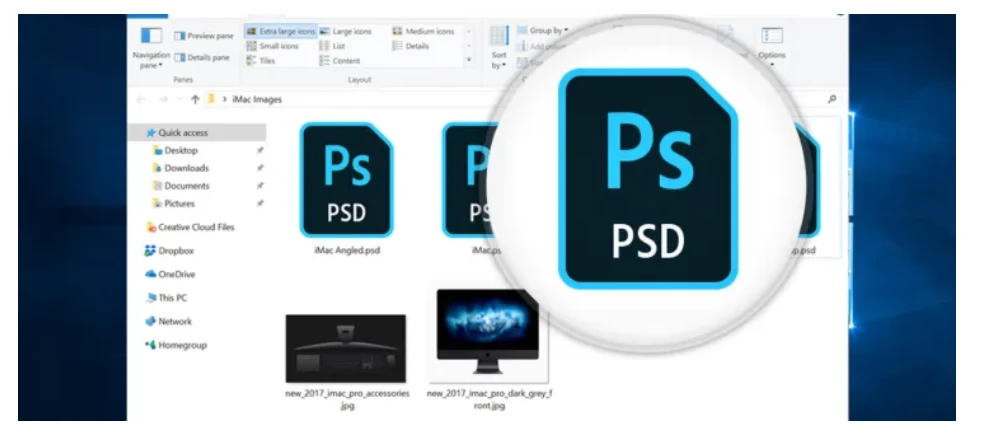
Task: Click iMac Images in address bar
Action: pos(258,99)
